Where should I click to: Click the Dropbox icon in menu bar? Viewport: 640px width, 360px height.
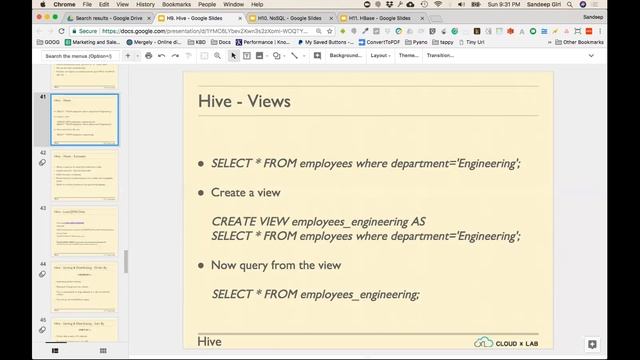[x=389, y=4]
